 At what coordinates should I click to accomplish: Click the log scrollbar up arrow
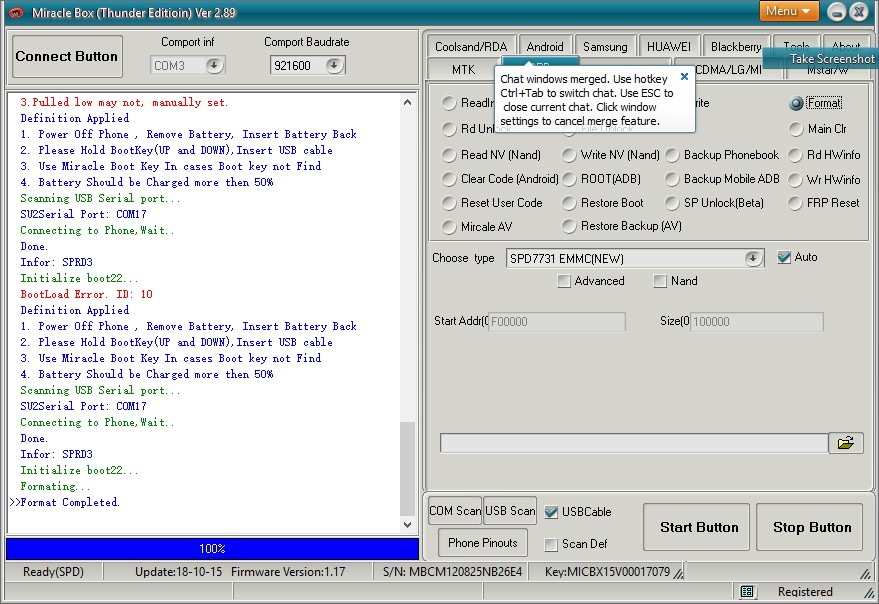coord(408,102)
